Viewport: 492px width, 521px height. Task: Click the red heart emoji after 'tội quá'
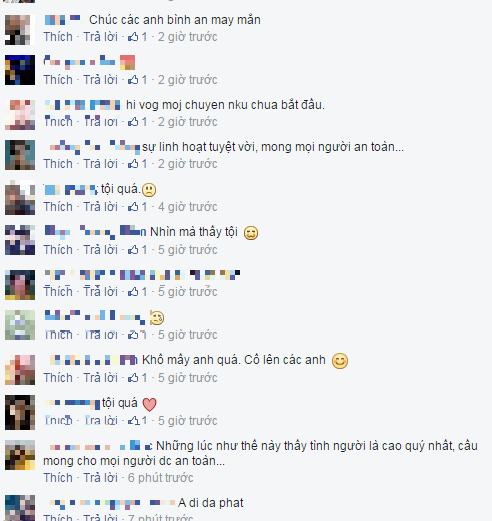coord(149,404)
